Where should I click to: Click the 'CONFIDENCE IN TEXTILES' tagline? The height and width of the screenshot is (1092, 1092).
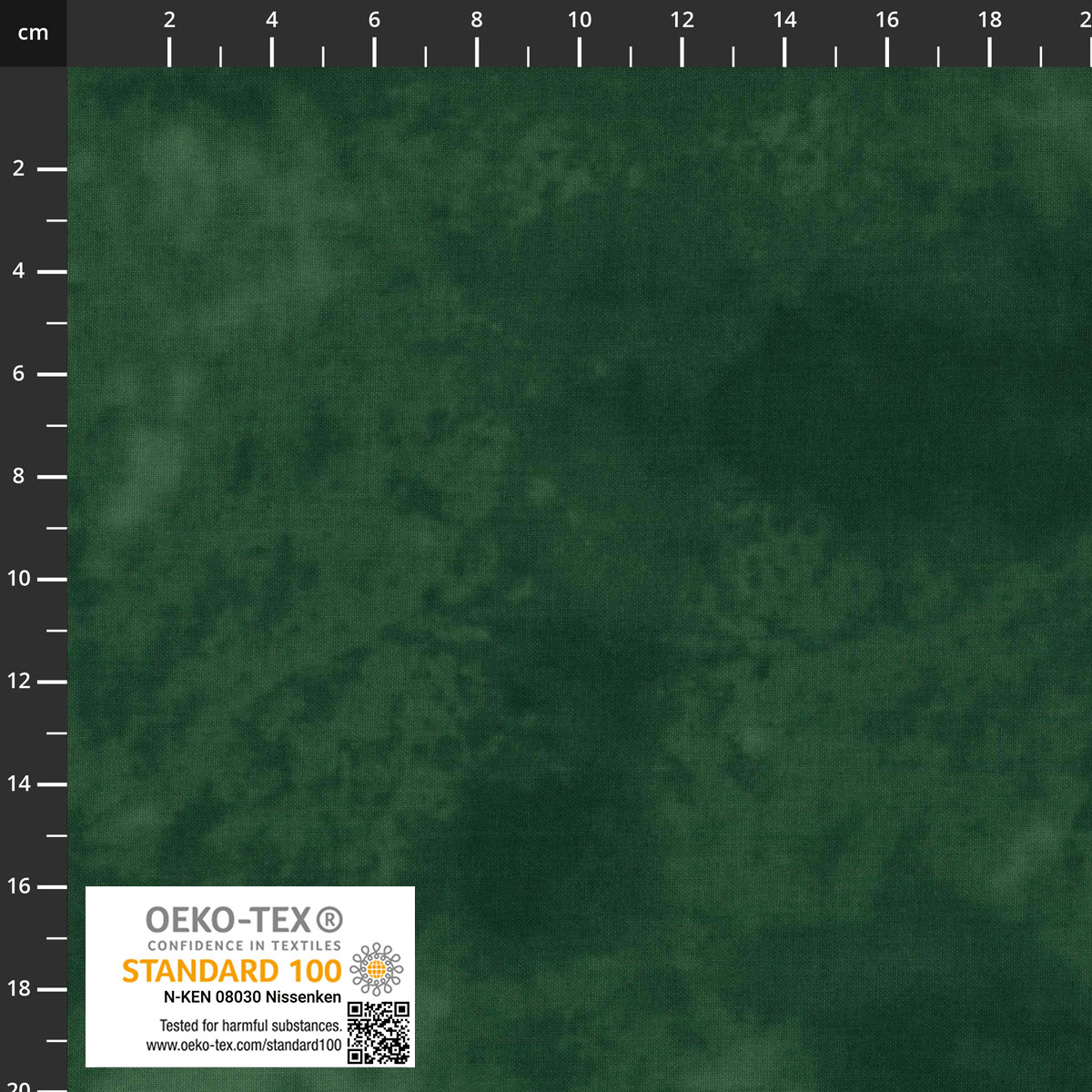(x=244, y=945)
